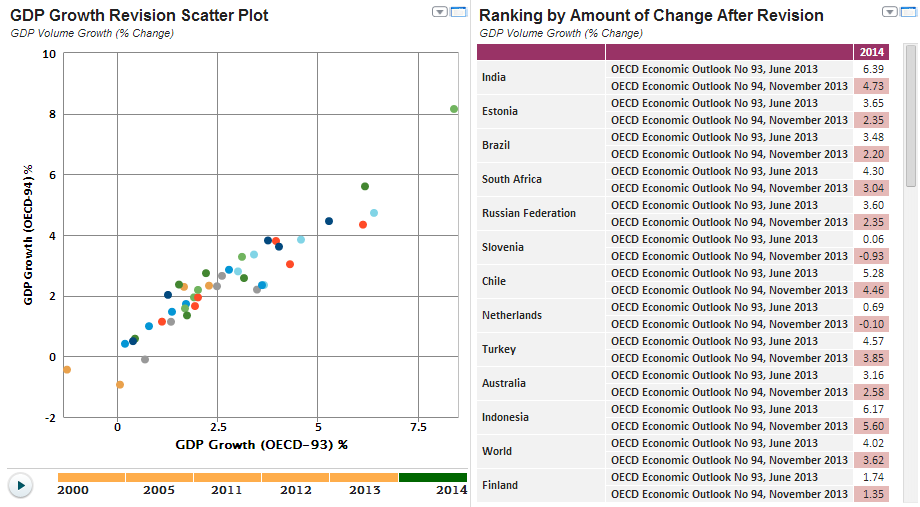The width and height of the screenshot is (920, 507).
Task: Click the leftmost orange scatter point
Action: point(67,370)
